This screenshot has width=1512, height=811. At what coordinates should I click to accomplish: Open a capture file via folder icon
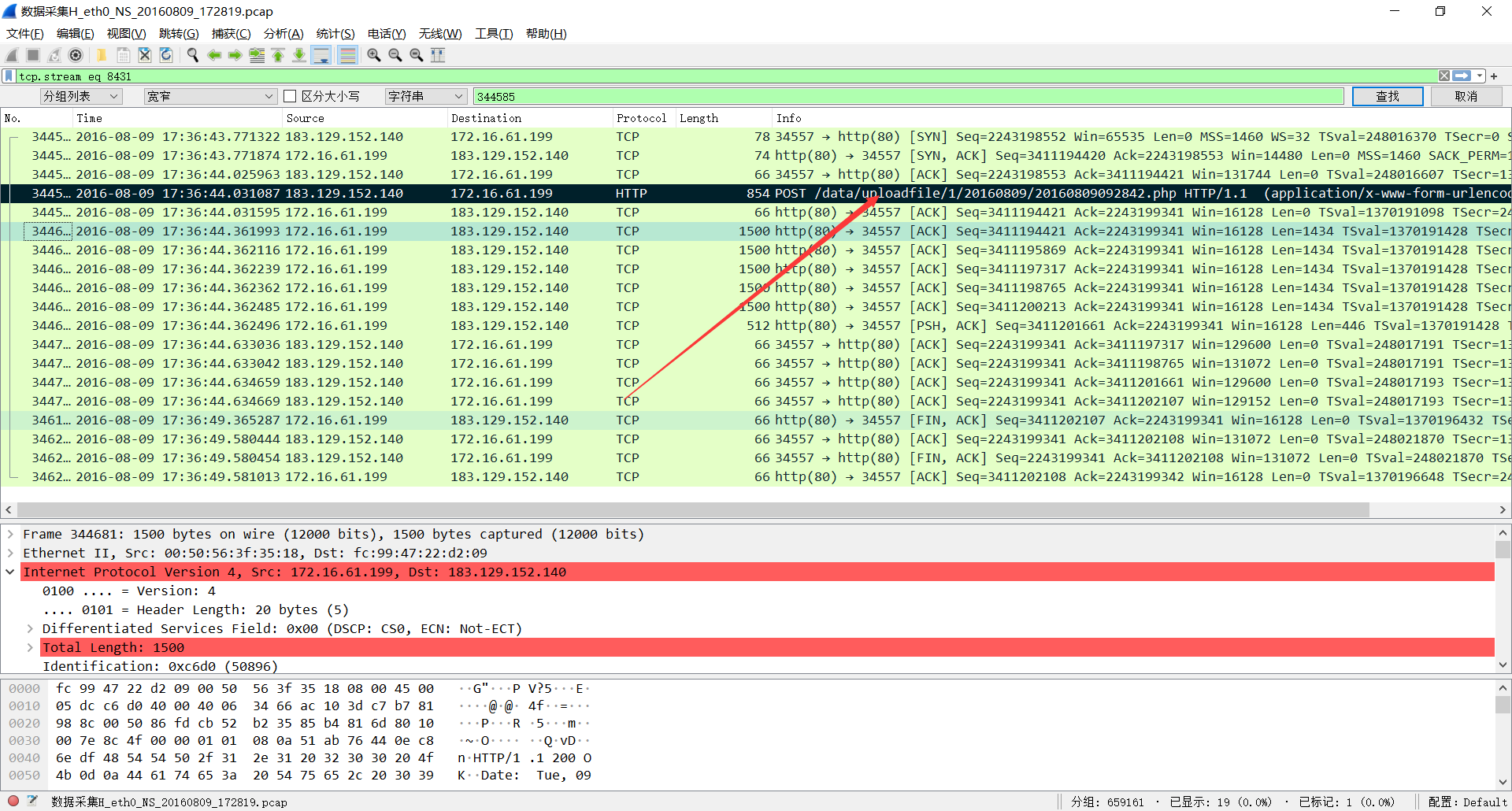tap(102, 55)
